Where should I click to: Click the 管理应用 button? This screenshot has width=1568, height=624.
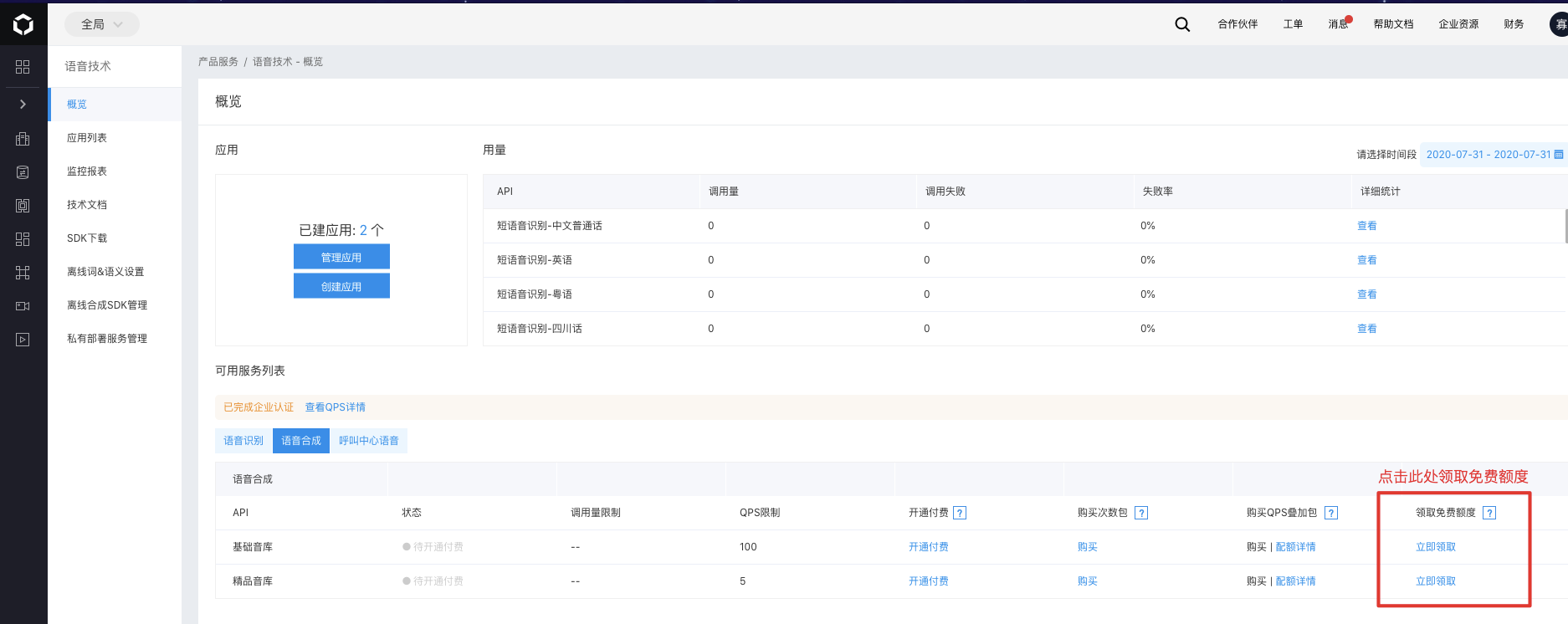coord(341,257)
